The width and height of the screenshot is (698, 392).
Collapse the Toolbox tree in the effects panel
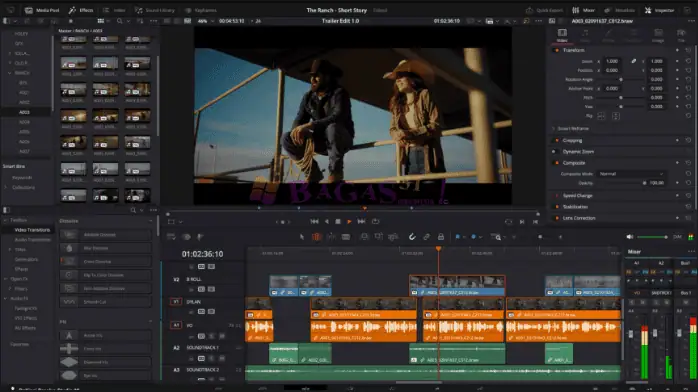pyautogui.click(x=5, y=220)
